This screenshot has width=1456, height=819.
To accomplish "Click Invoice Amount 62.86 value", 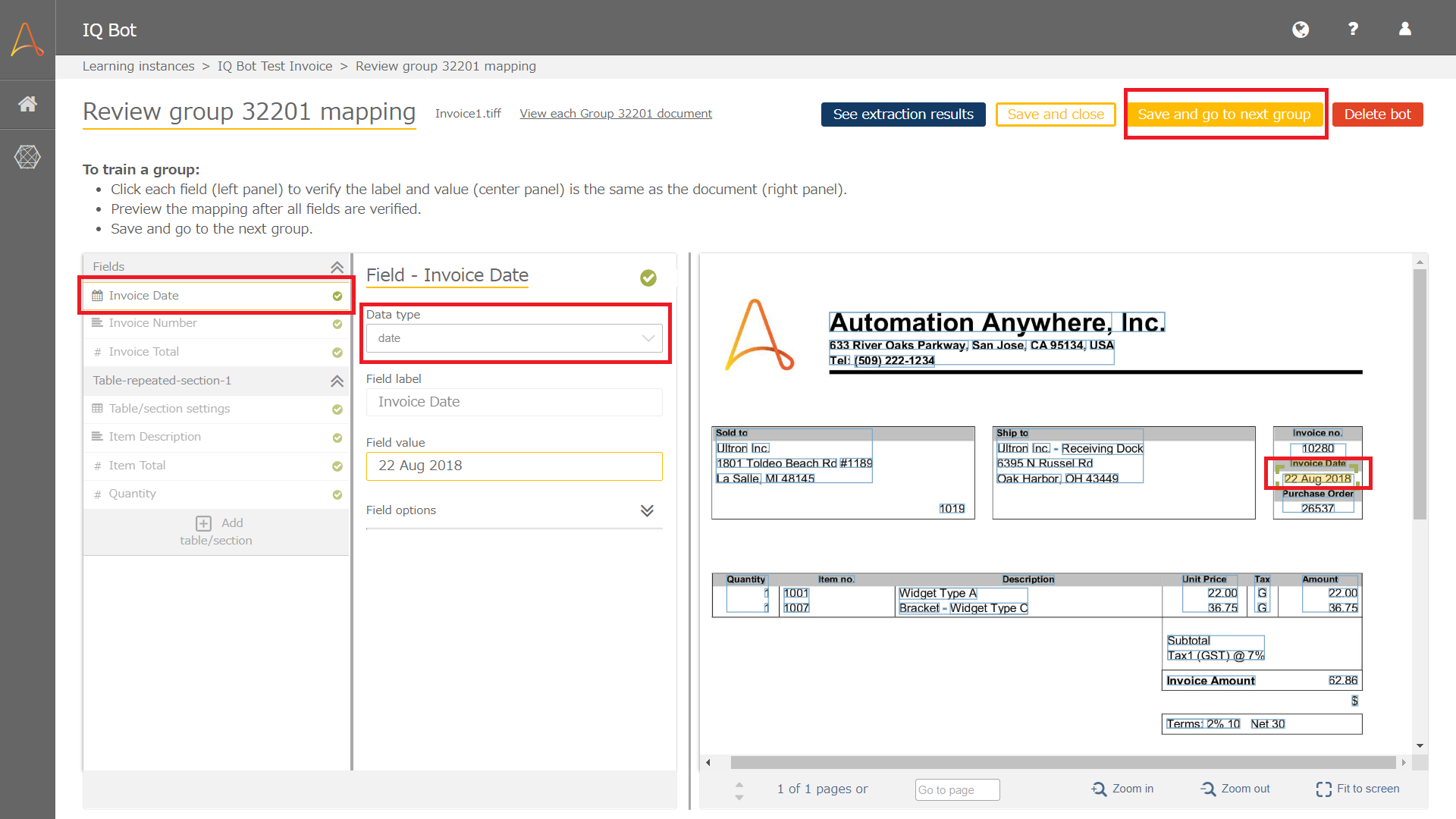I will (x=1342, y=680).
